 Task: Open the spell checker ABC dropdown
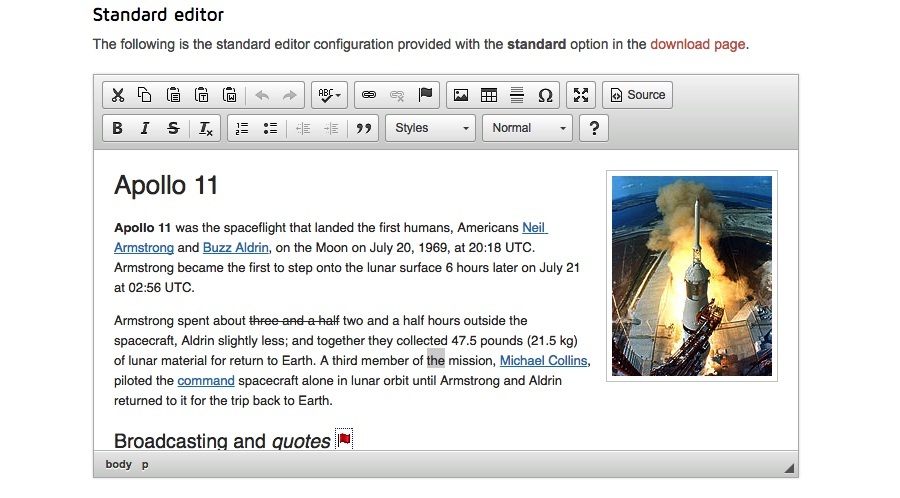coord(329,95)
